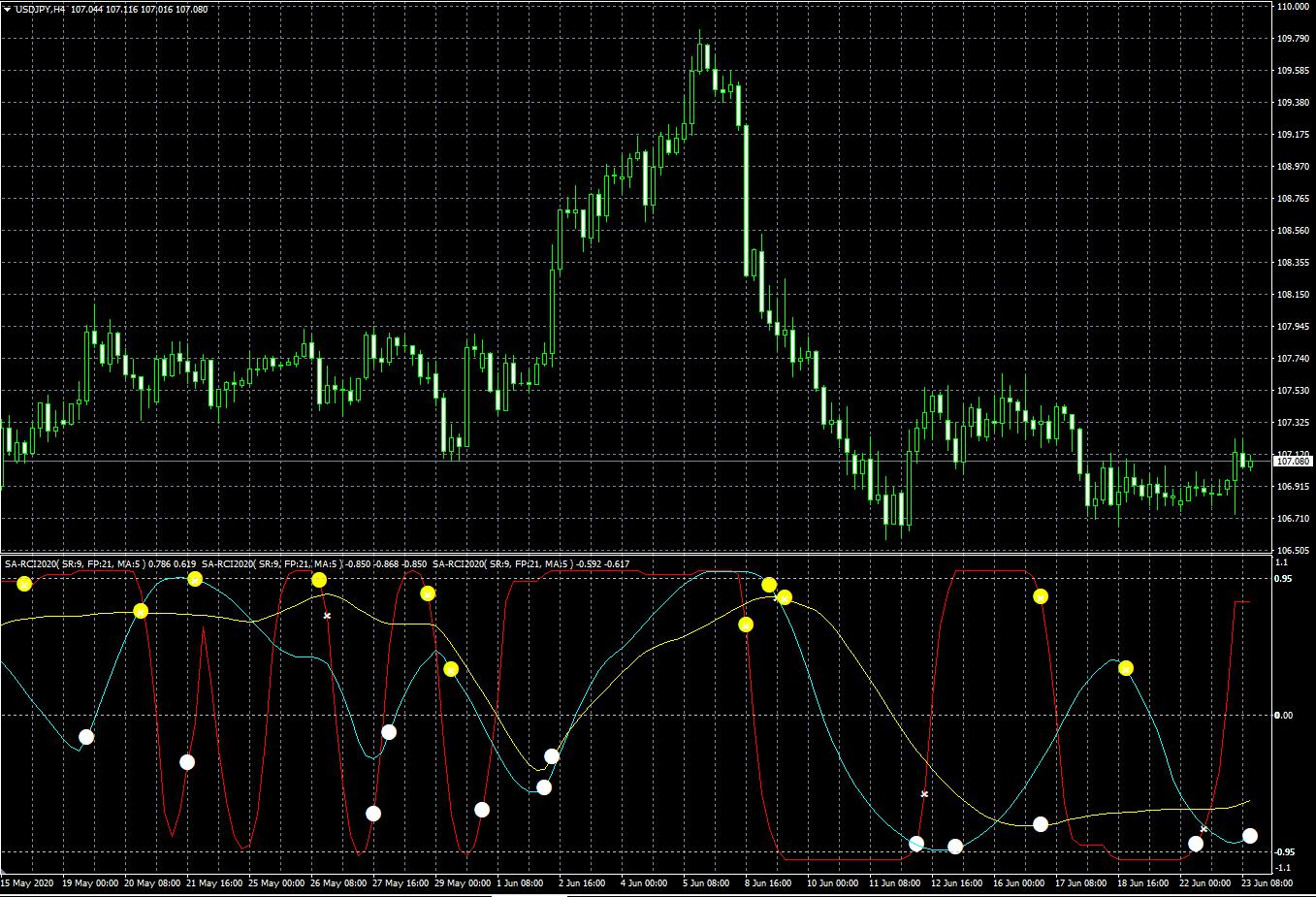Click the USDJPY,H4 symbol label
Image resolution: width=1316 pixels, height=897 pixels.
41,9
